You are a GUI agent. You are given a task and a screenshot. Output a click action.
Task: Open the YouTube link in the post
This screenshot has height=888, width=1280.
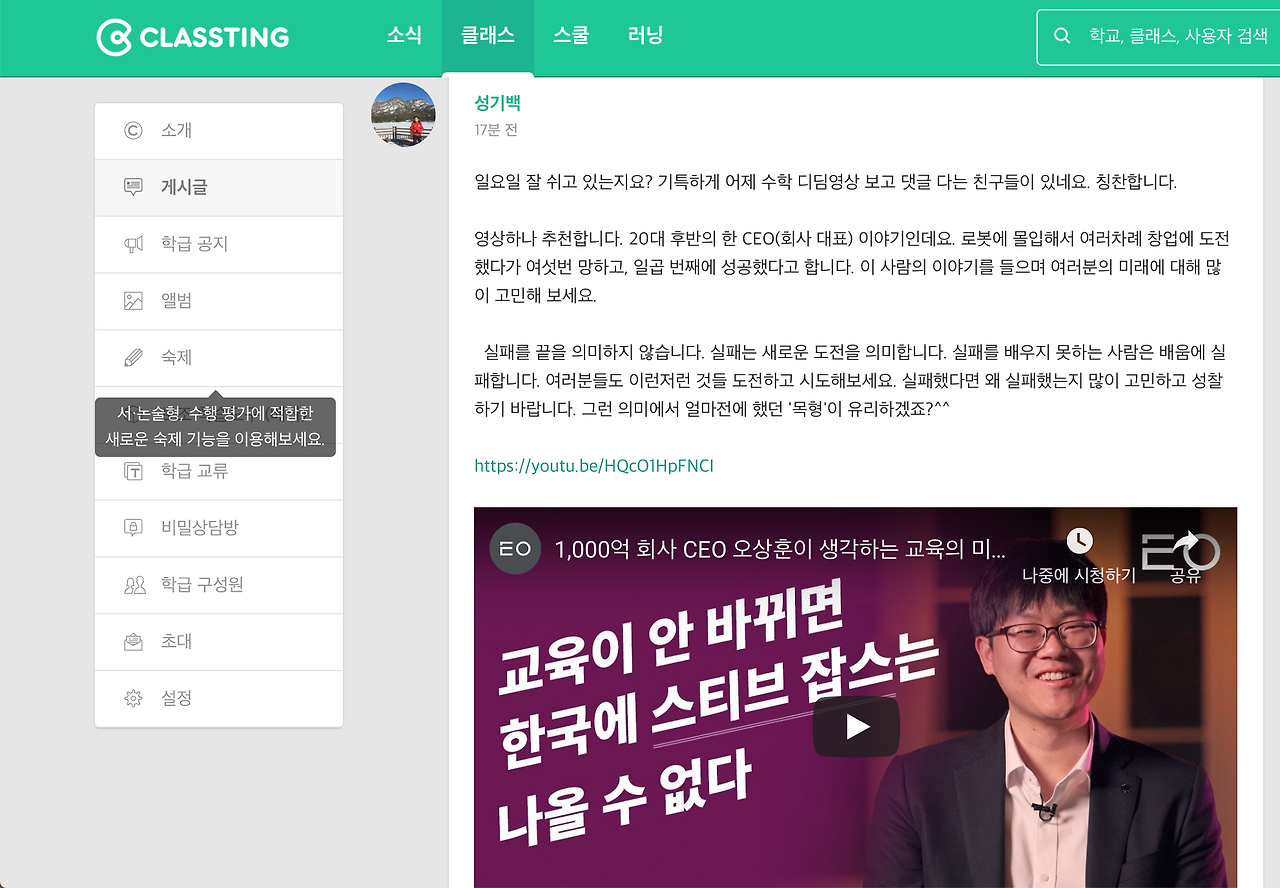[592, 465]
